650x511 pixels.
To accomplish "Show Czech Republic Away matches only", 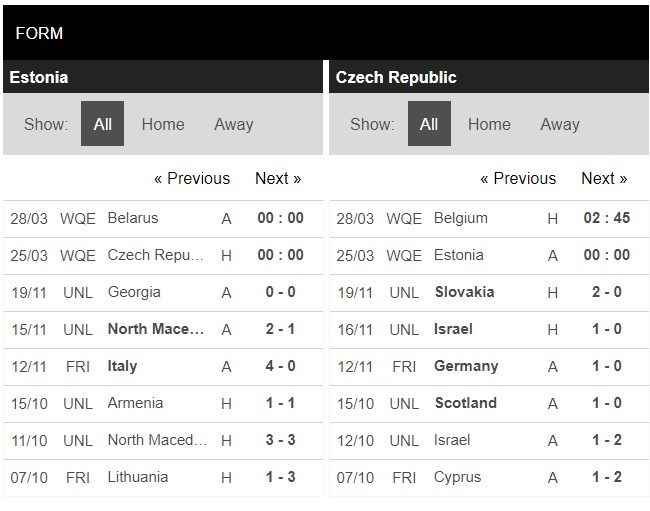I will (560, 124).
